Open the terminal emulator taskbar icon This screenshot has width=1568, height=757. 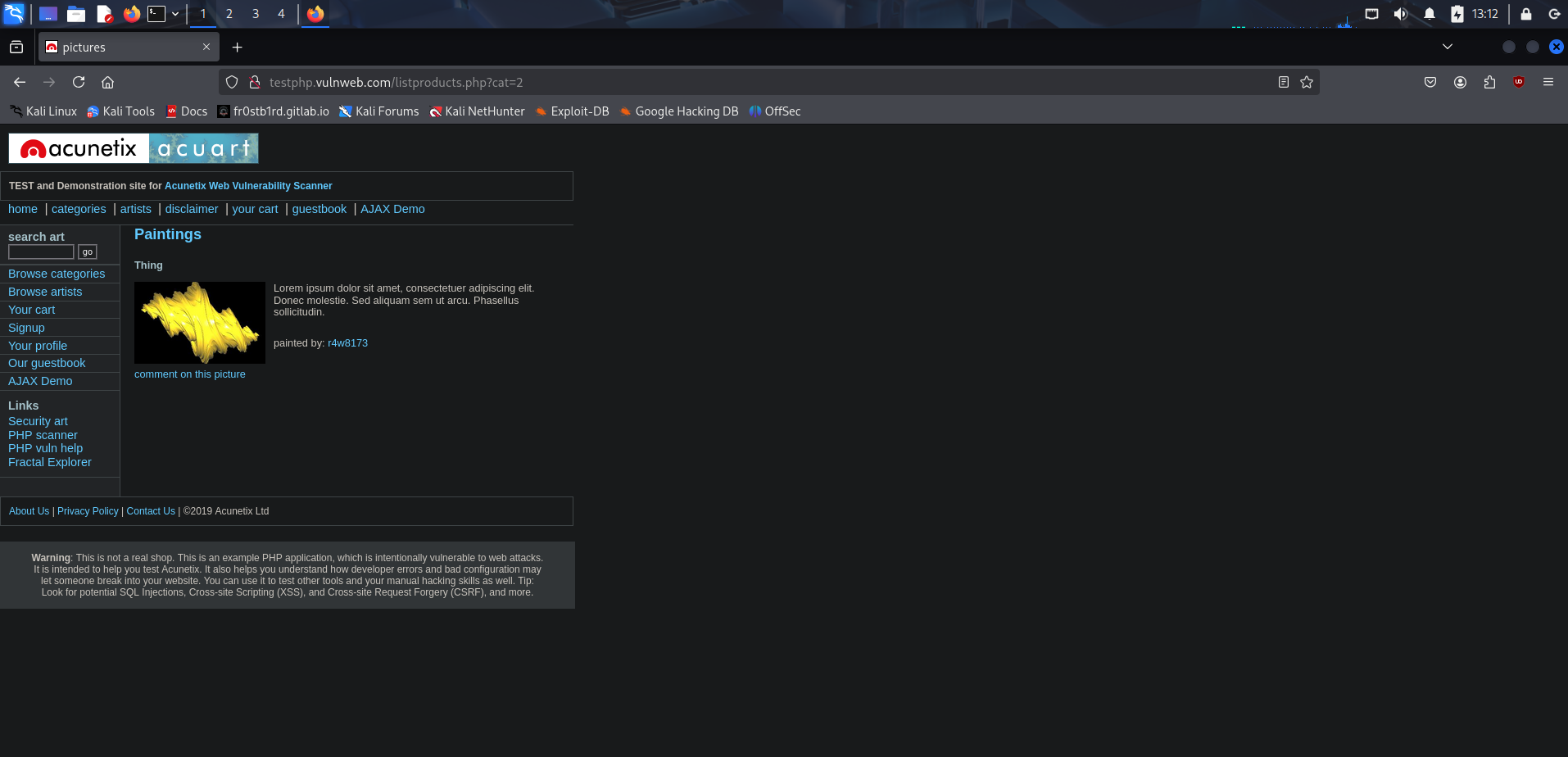click(x=156, y=14)
